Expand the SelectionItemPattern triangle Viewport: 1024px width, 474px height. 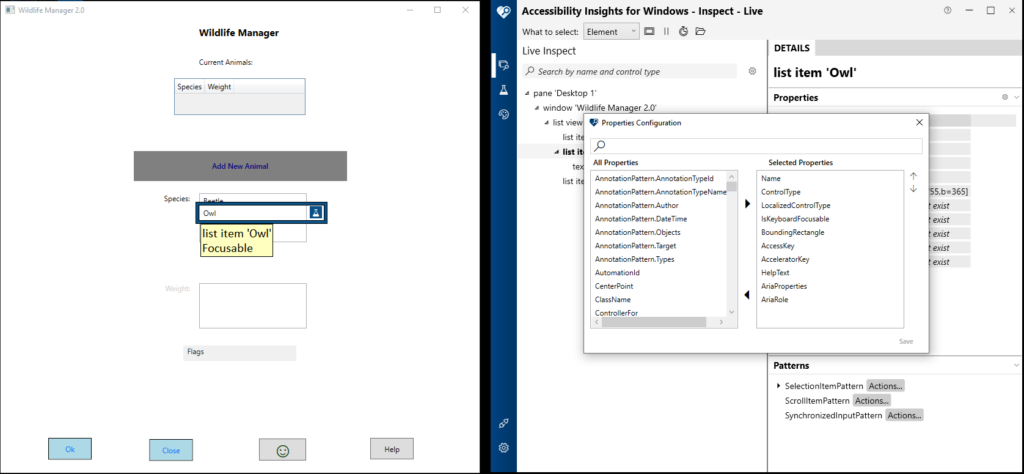tap(778, 386)
